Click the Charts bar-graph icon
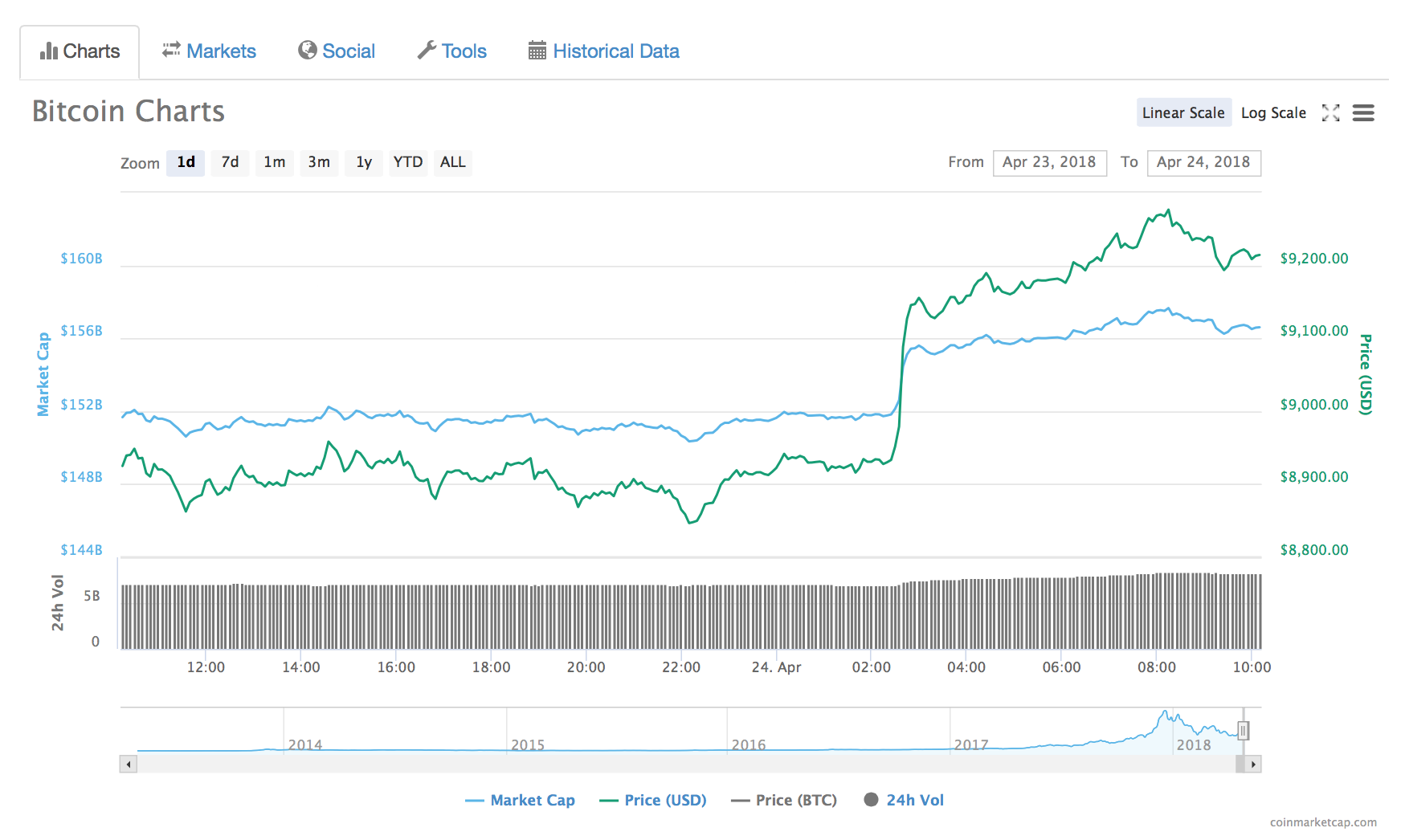 (48, 51)
